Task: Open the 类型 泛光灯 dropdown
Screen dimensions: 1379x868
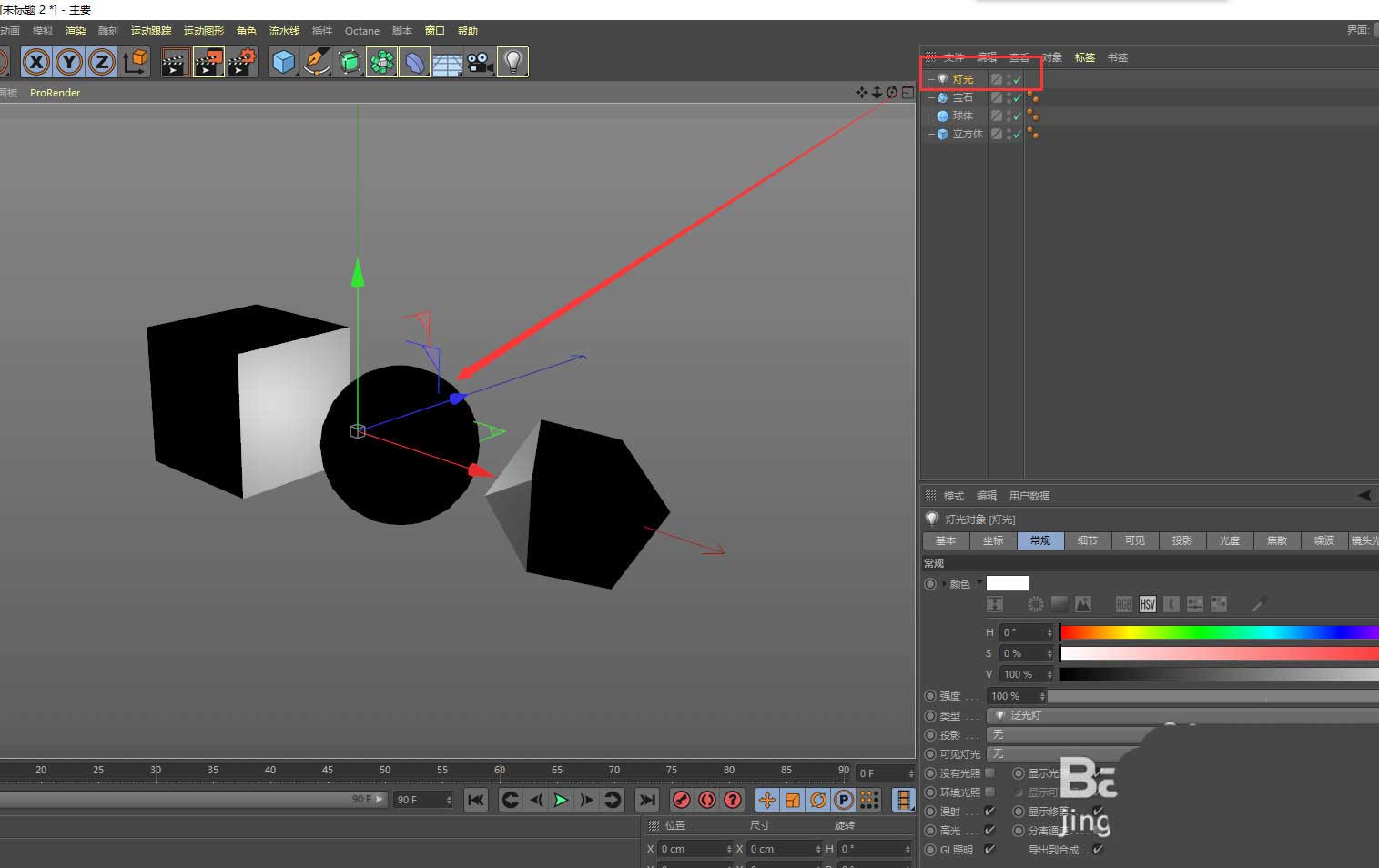Action: coord(1182,716)
